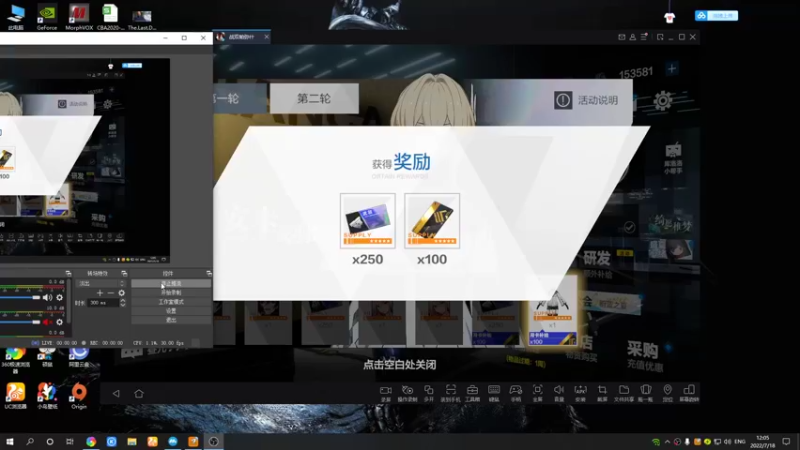This screenshot has width=800, height=450.
Task: Click the 活动说明 info icon
Action: [563, 100]
